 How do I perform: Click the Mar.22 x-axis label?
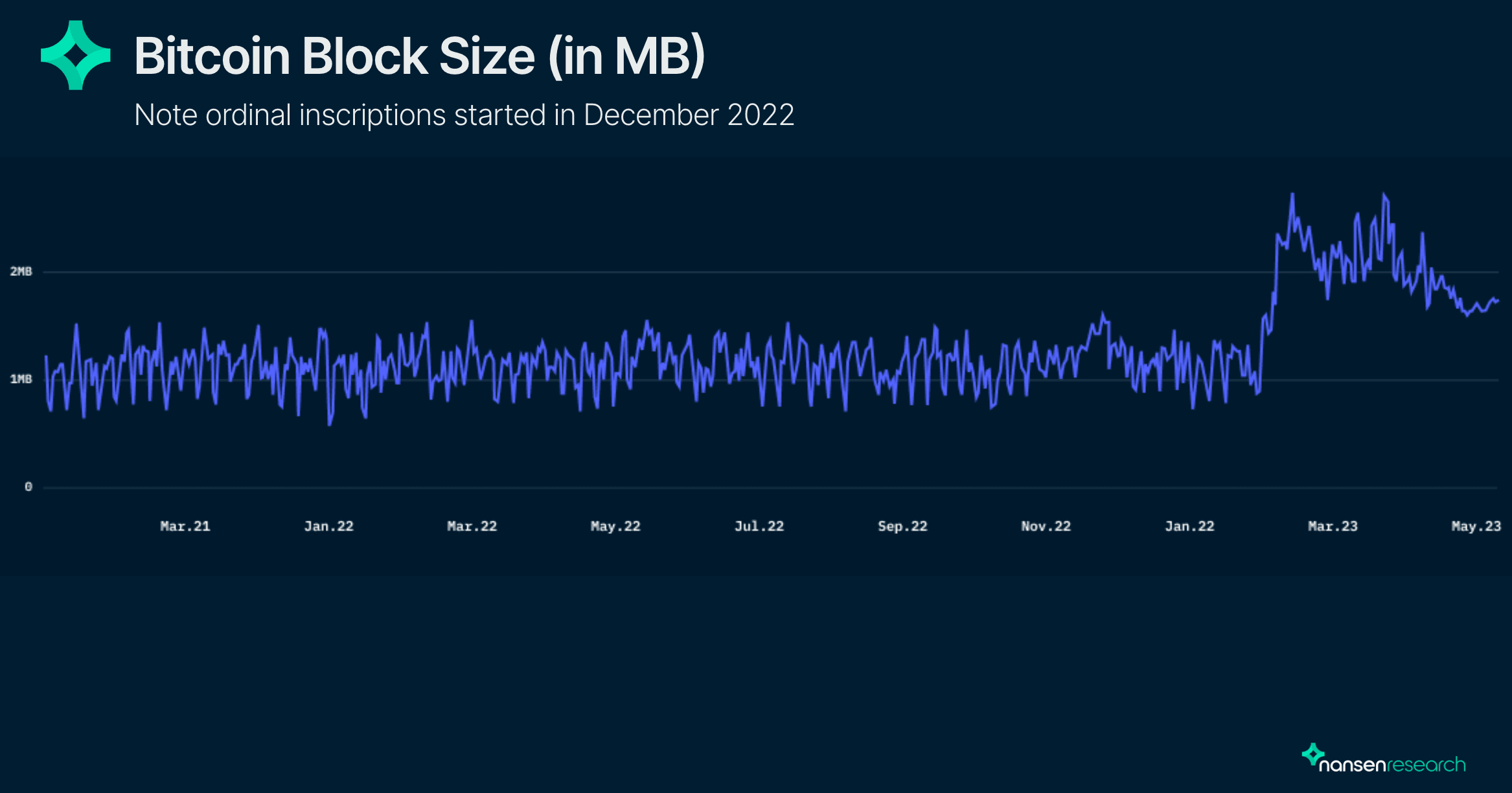472,526
